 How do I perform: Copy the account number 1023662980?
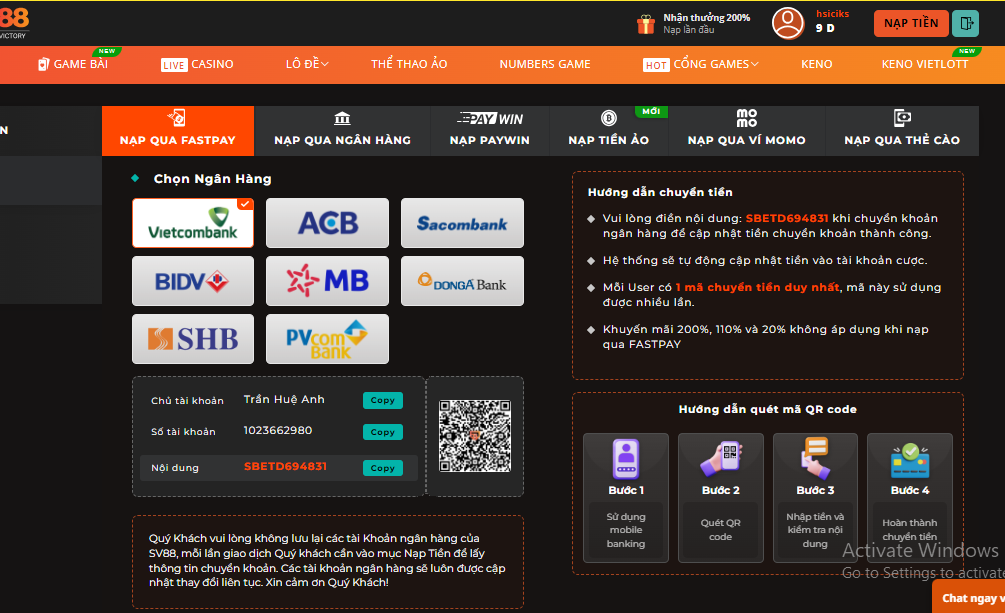pos(383,432)
